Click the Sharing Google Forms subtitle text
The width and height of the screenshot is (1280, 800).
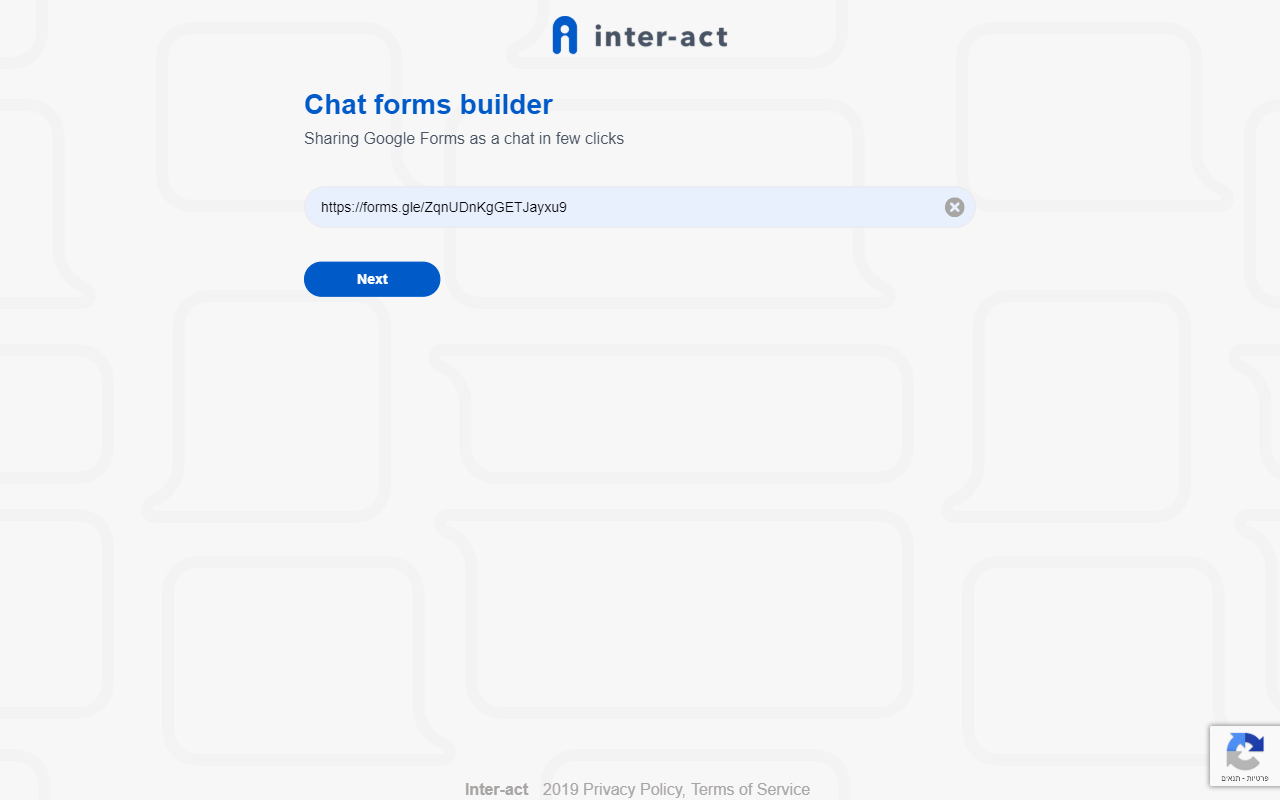464,139
